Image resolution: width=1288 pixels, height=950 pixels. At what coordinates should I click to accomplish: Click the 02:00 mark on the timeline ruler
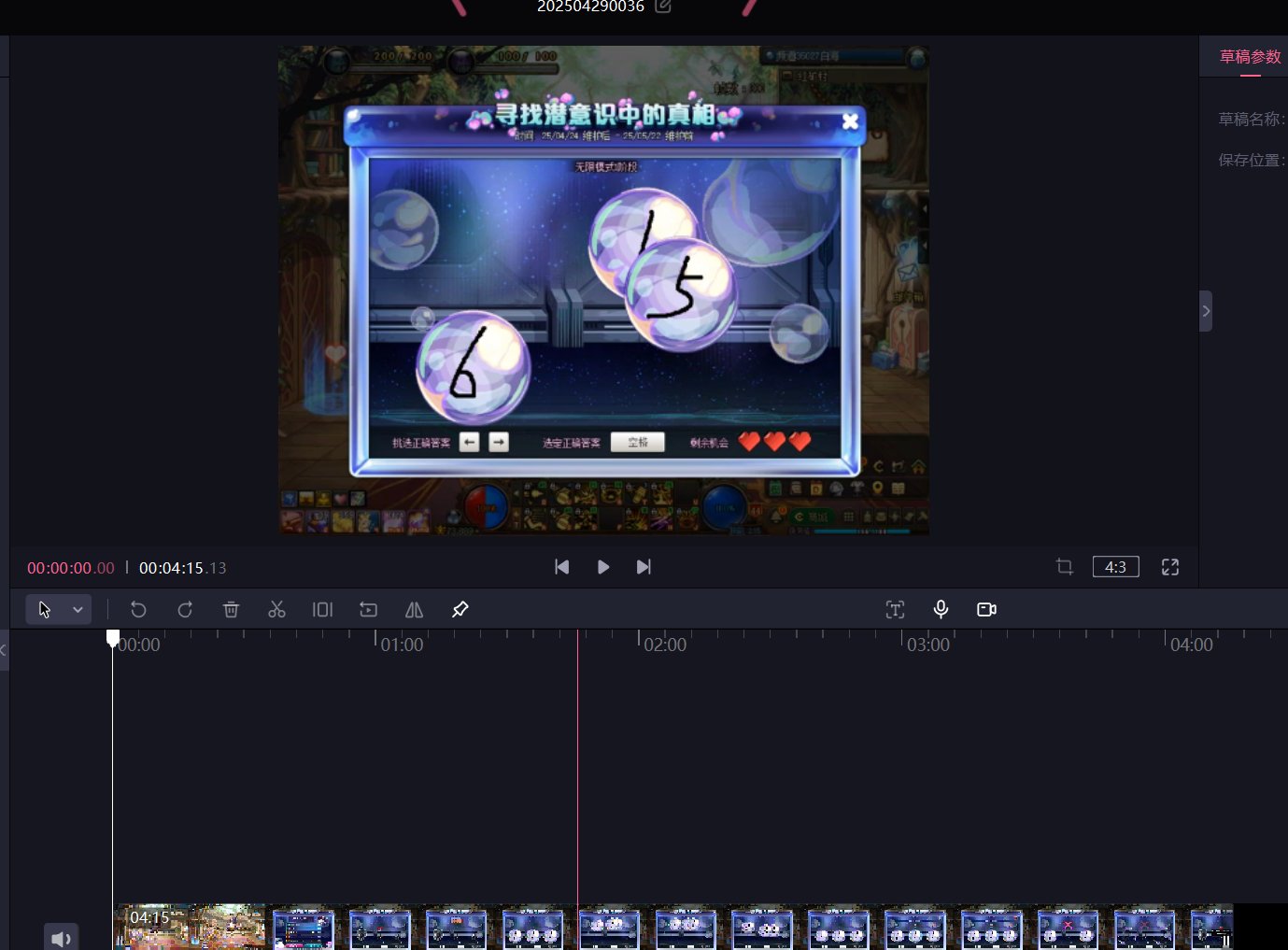(x=665, y=645)
